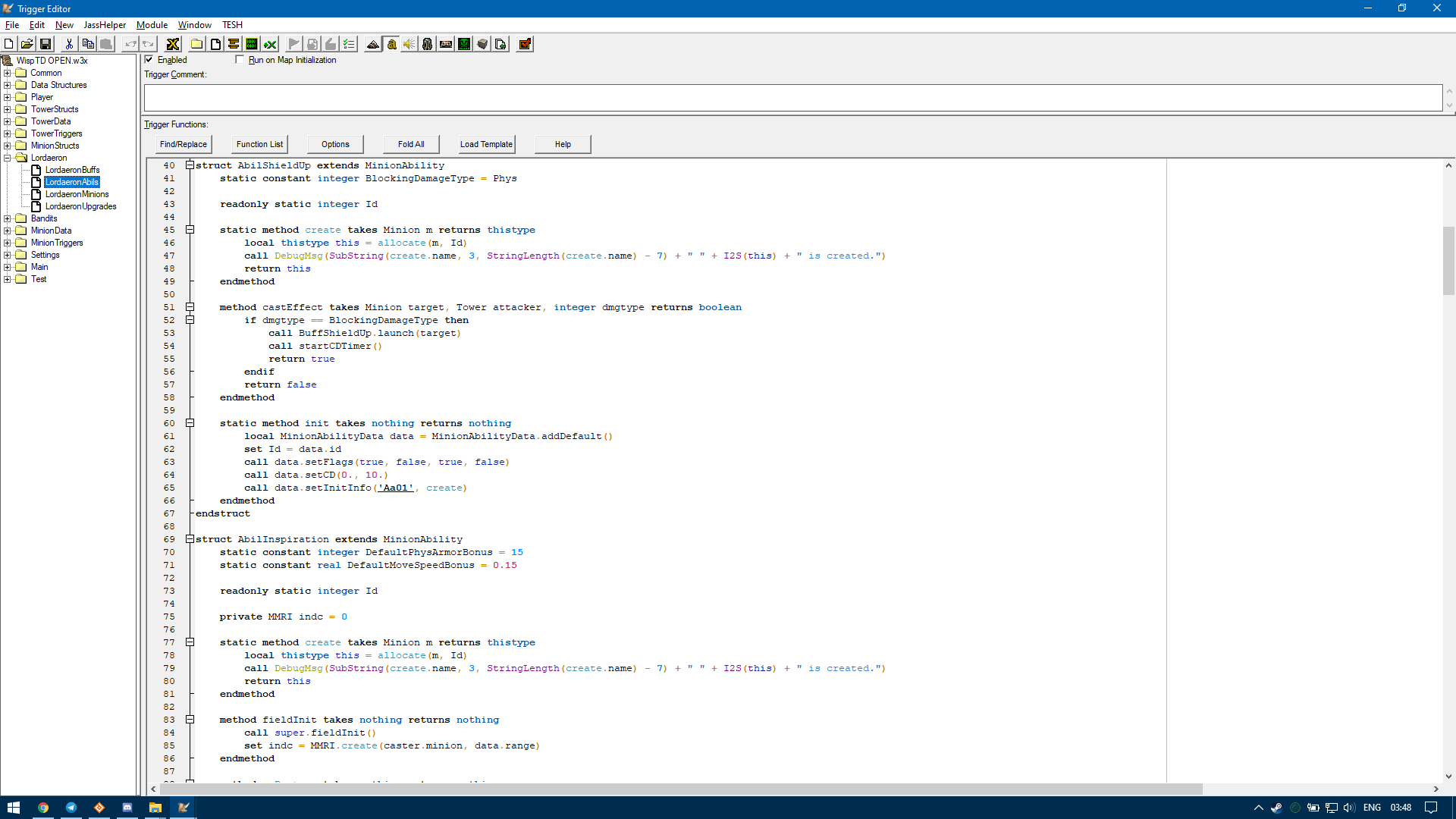This screenshot has width=1456, height=819.
Task: Check Run on Map Initialization
Action: 240,60
